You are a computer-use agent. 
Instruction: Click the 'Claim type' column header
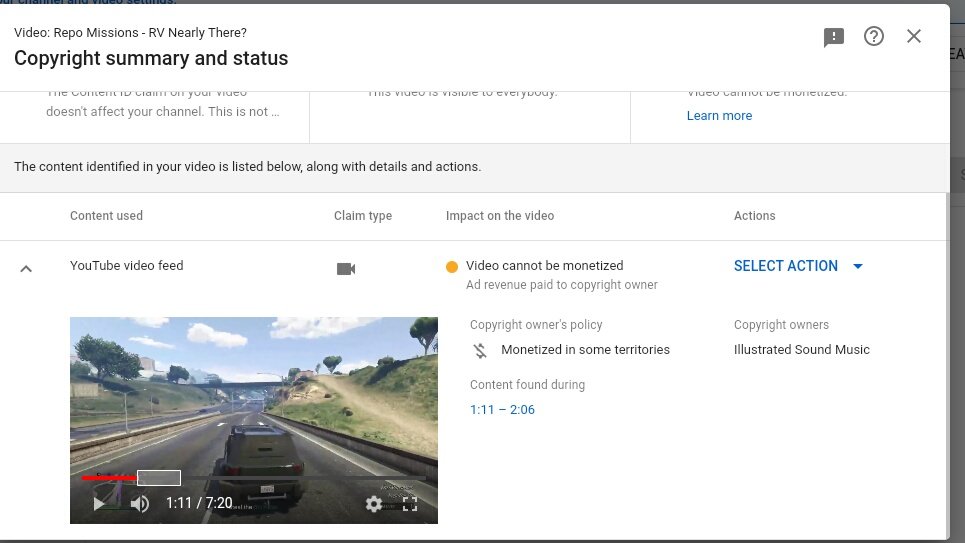pyautogui.click(x=363, y=215)
